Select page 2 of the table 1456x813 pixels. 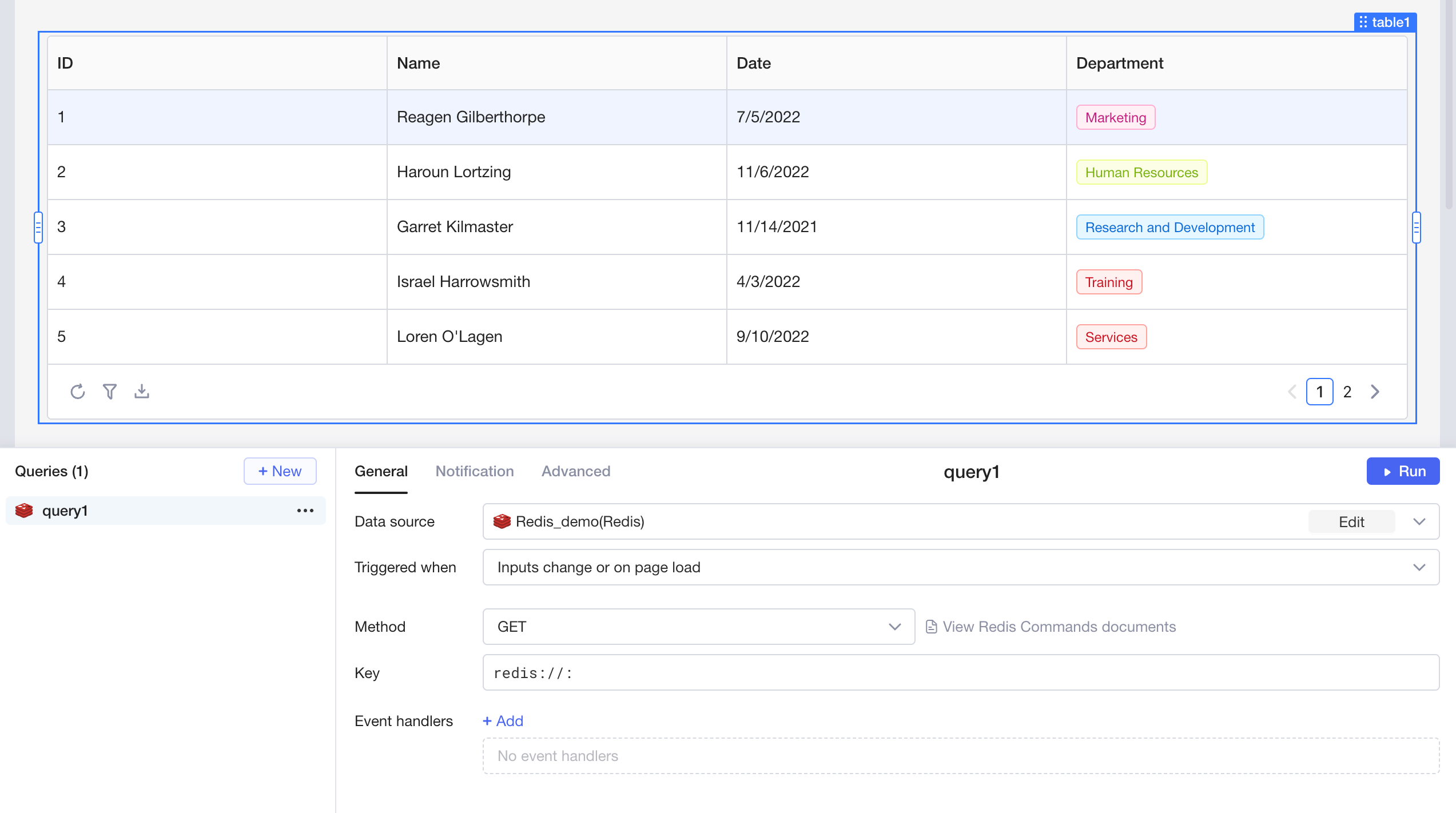coord(1347,392)
